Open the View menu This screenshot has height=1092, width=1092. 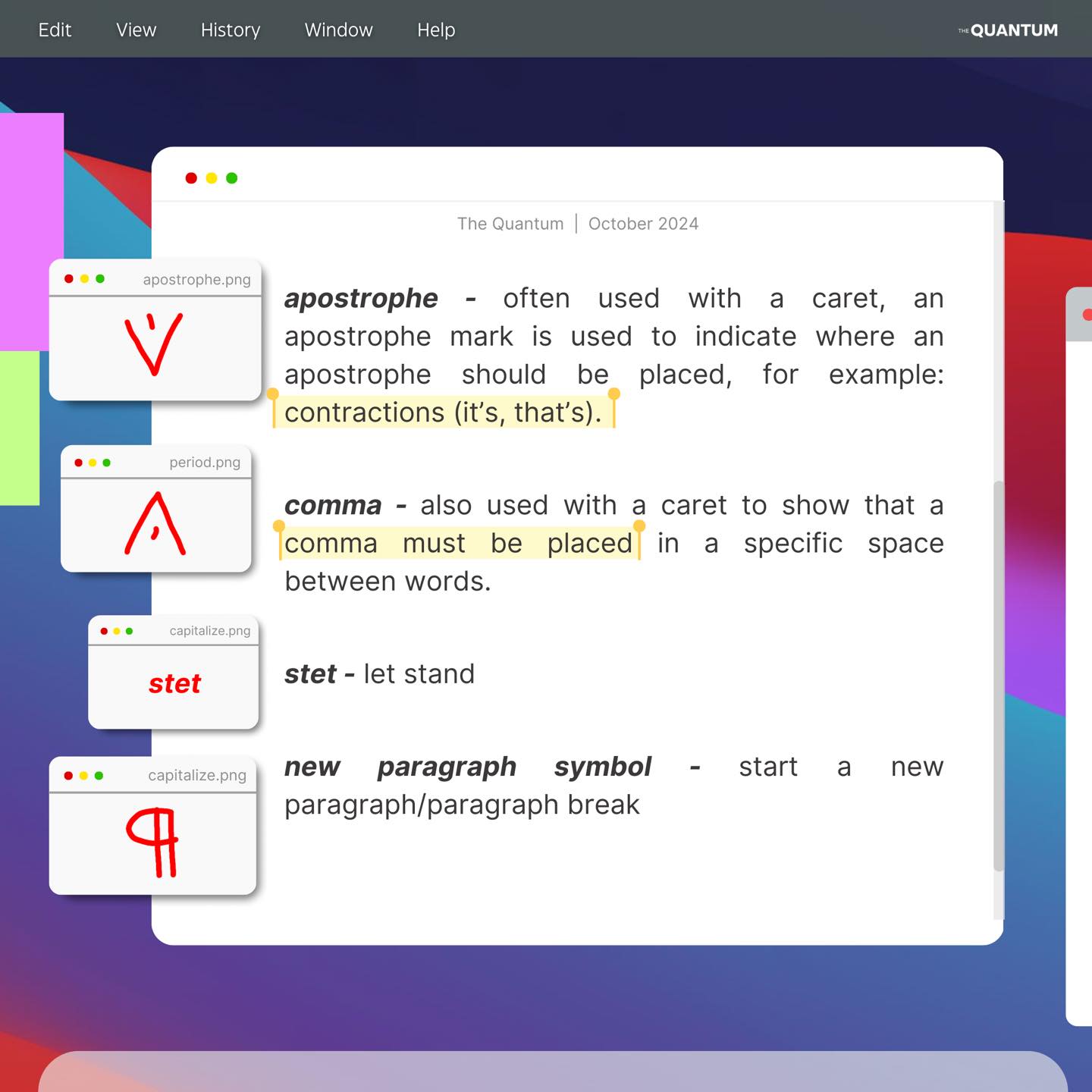(x=136, y=30)
